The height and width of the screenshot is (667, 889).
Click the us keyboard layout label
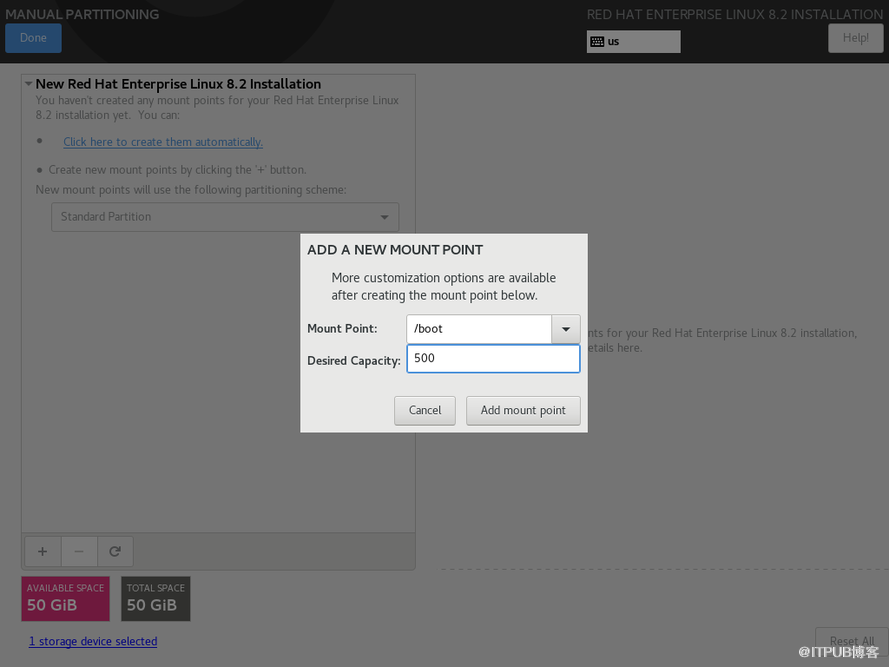614,42
